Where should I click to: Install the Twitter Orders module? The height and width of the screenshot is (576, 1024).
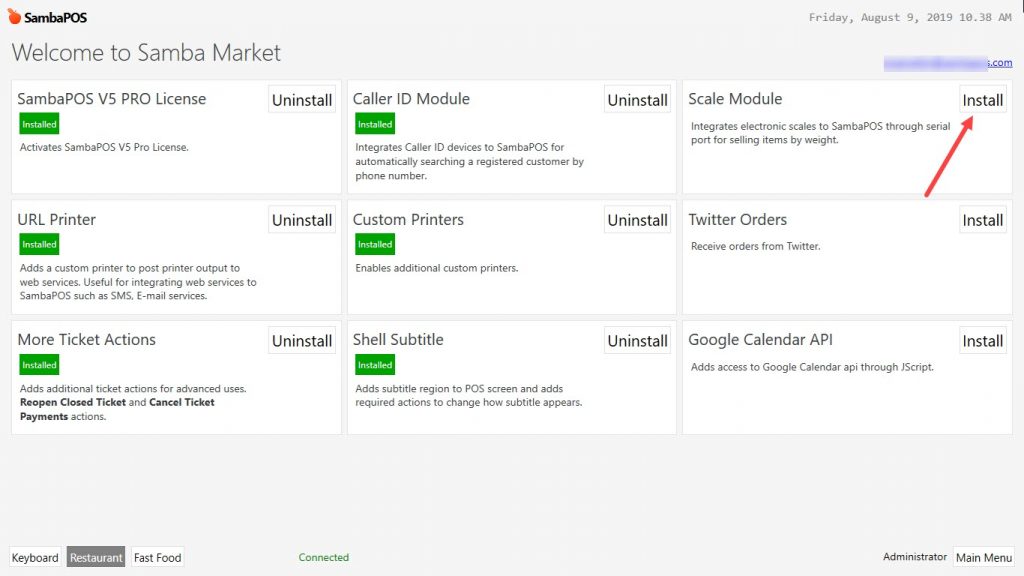coord(982,220)
